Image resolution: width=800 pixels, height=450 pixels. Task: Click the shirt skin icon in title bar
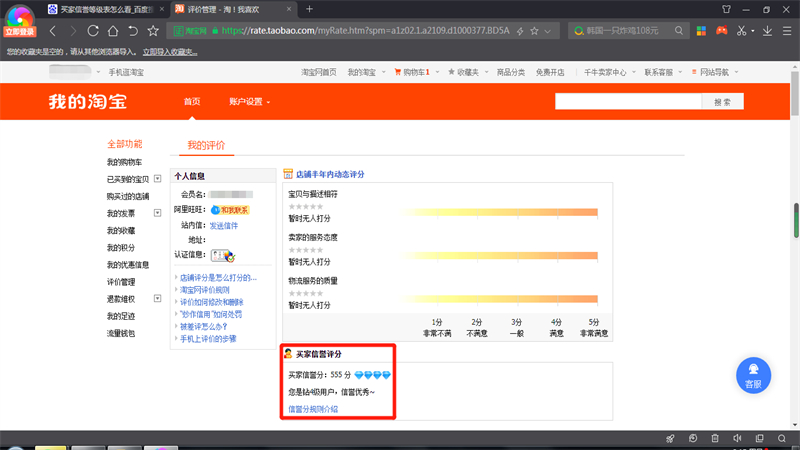(x=727, y=9)
